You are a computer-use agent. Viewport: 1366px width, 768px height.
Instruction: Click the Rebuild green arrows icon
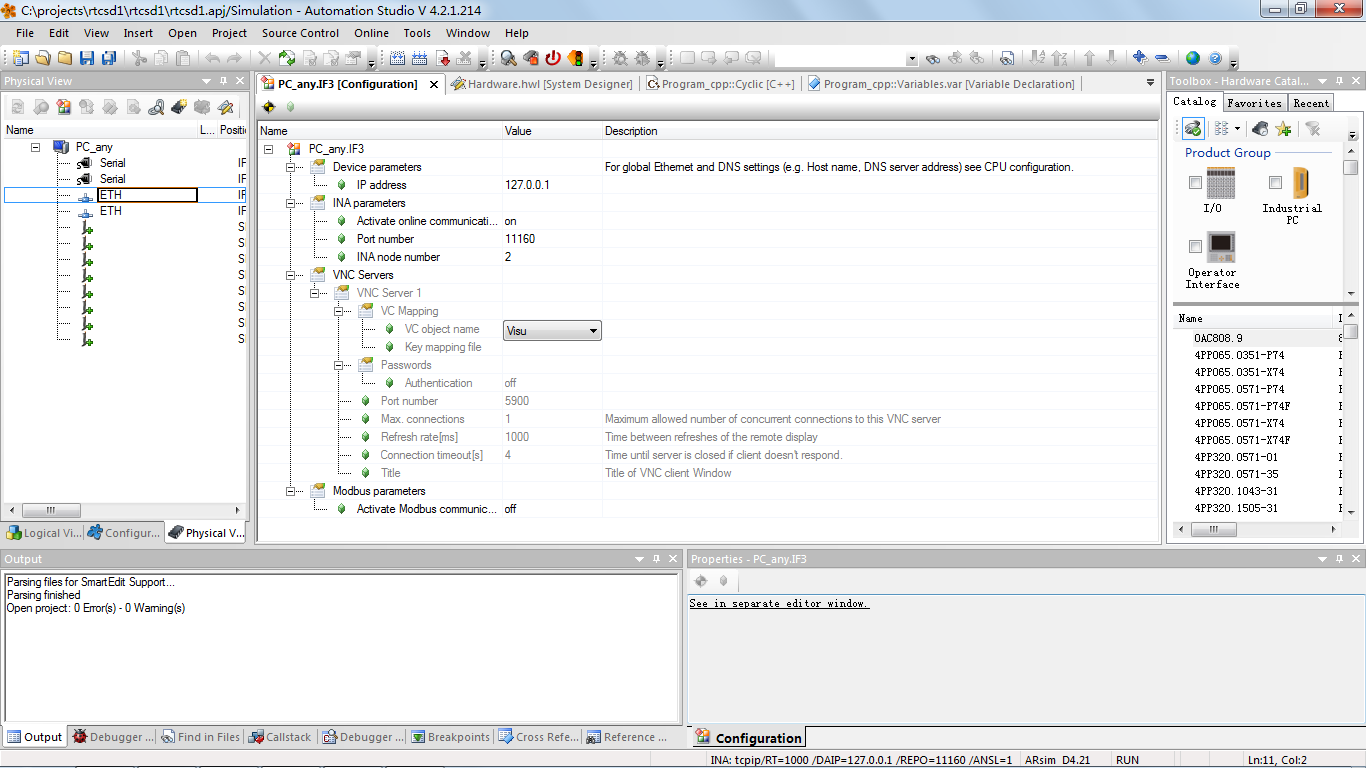(287, 58)
